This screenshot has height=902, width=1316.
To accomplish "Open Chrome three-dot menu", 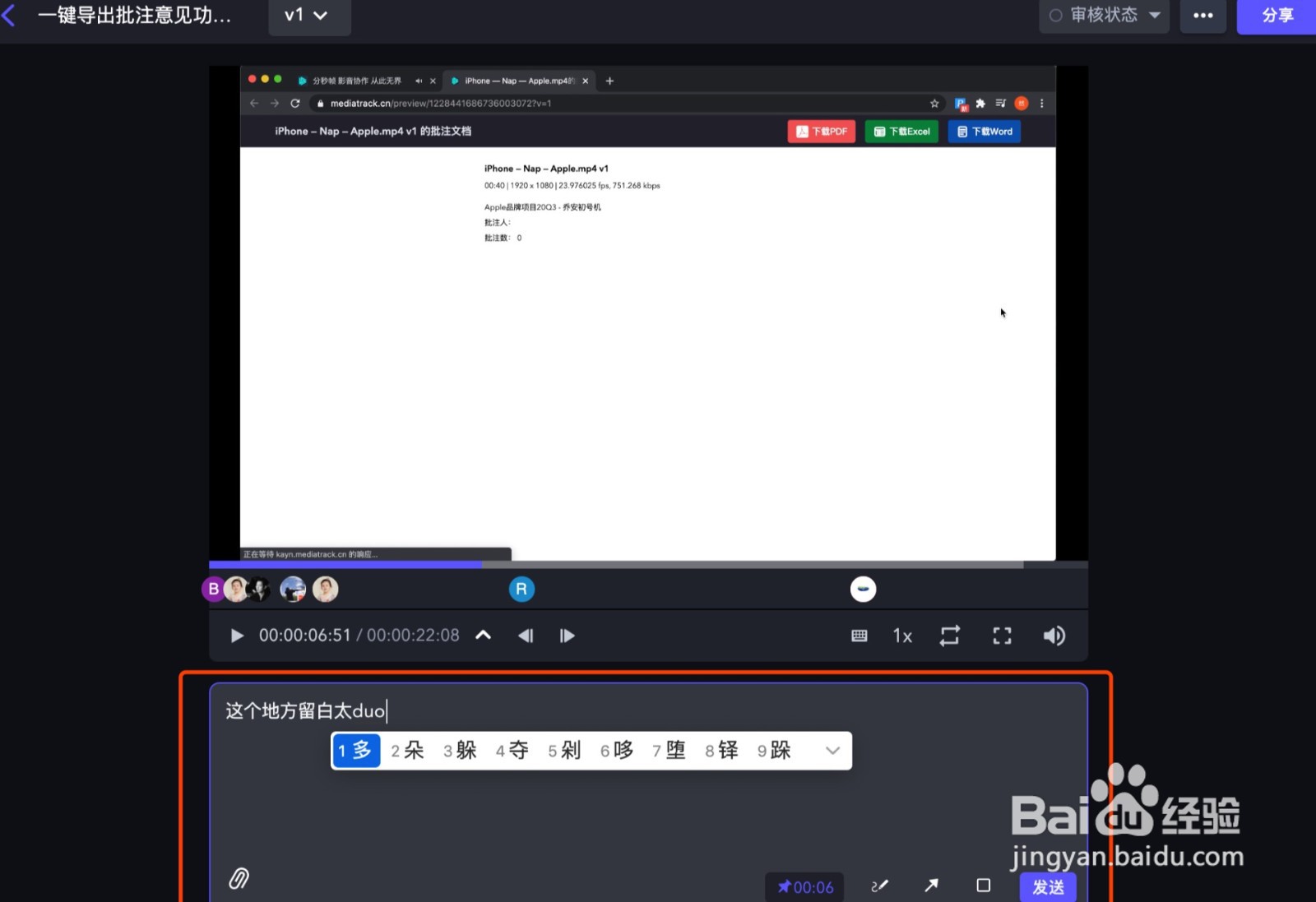I will pyautogui.click(x=1042, y=104).
